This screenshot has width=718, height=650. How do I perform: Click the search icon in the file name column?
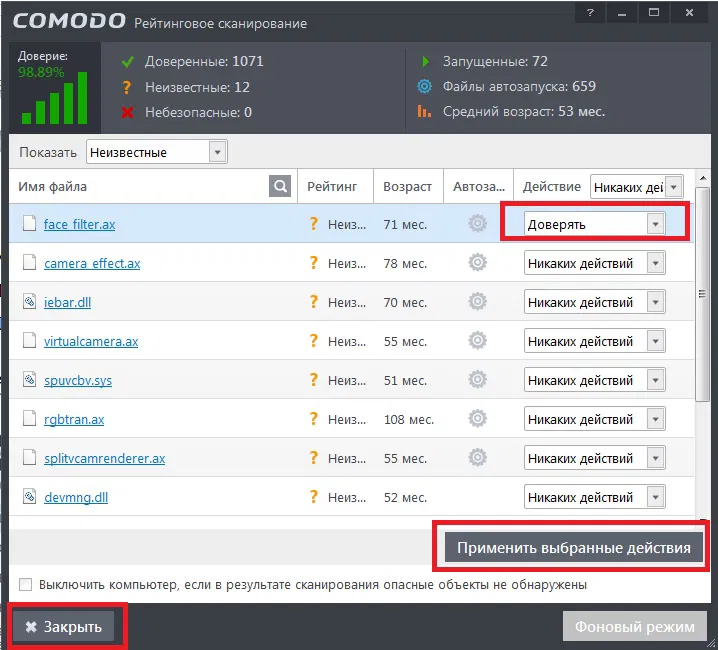pyautogui.click(x=280, y=186)
